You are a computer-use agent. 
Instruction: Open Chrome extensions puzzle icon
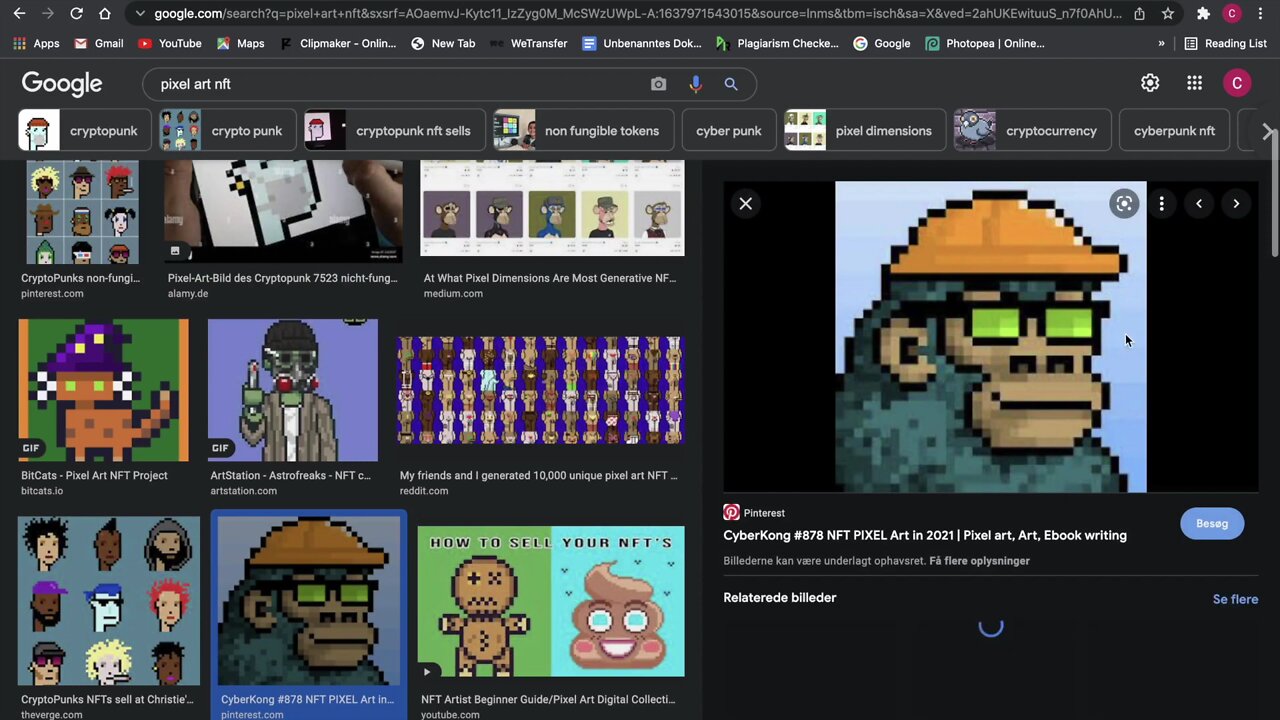[x=1203, y=14]
